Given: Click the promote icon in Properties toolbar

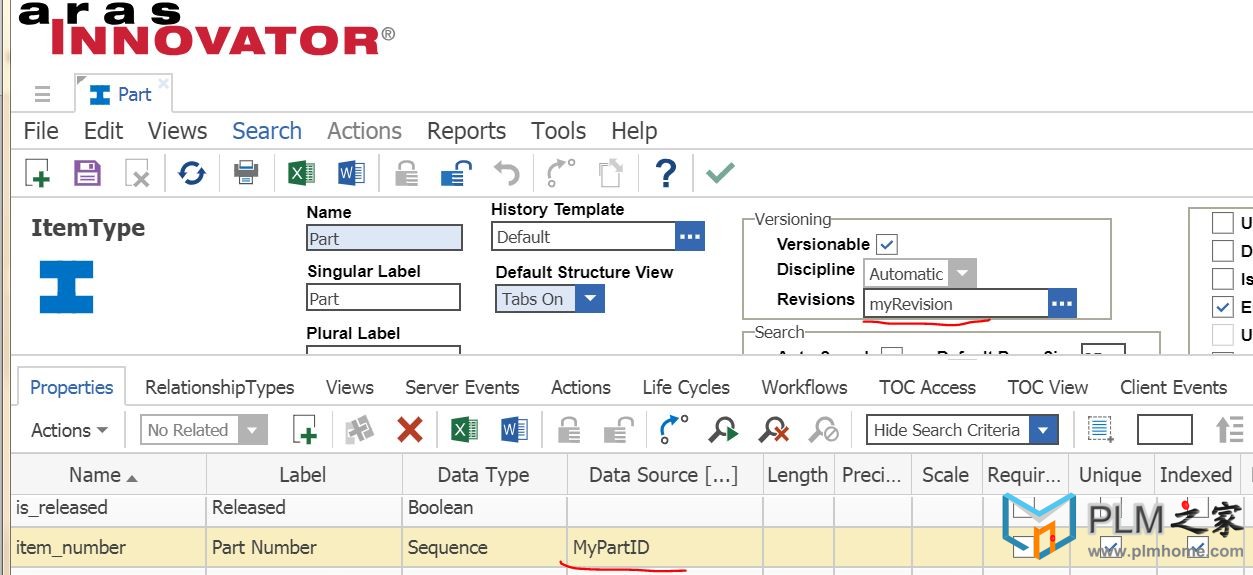Looking at the screenshot, I should click(x=673, y=429).
